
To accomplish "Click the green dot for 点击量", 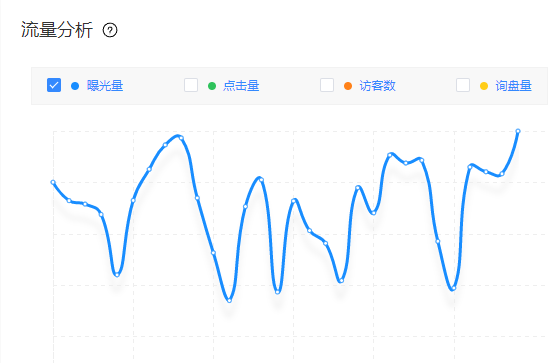I will pos(212,86).
